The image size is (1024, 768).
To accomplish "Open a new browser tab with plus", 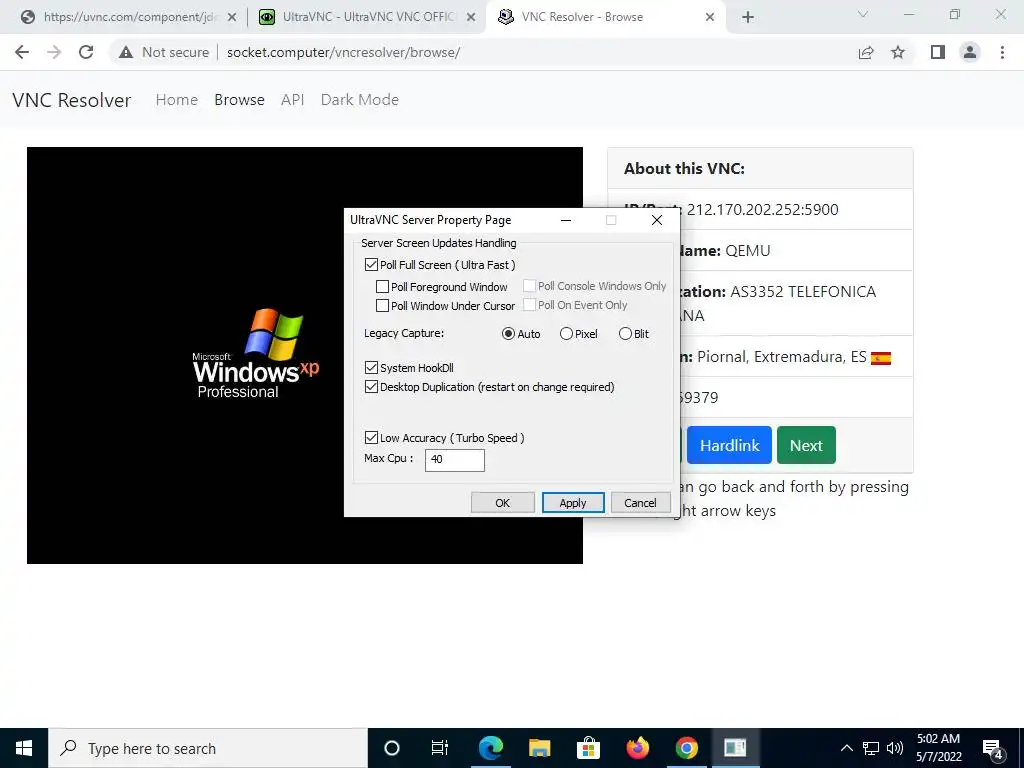I will (x=748, y=17).
